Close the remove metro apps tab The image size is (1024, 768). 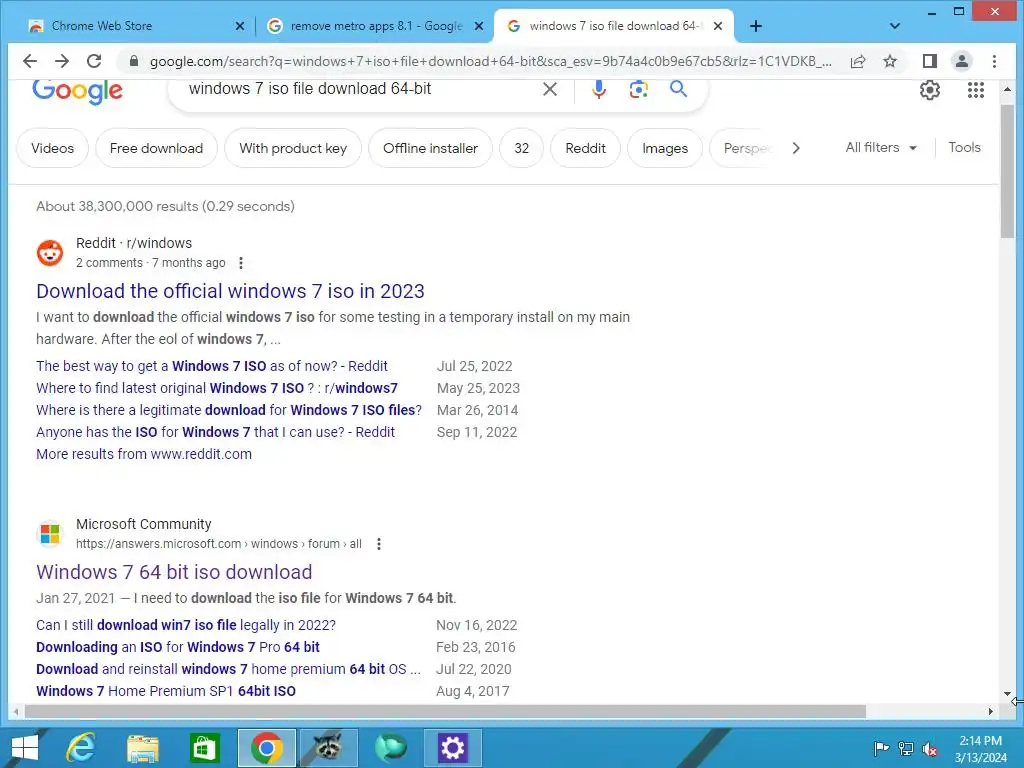[x=479, y=26]
